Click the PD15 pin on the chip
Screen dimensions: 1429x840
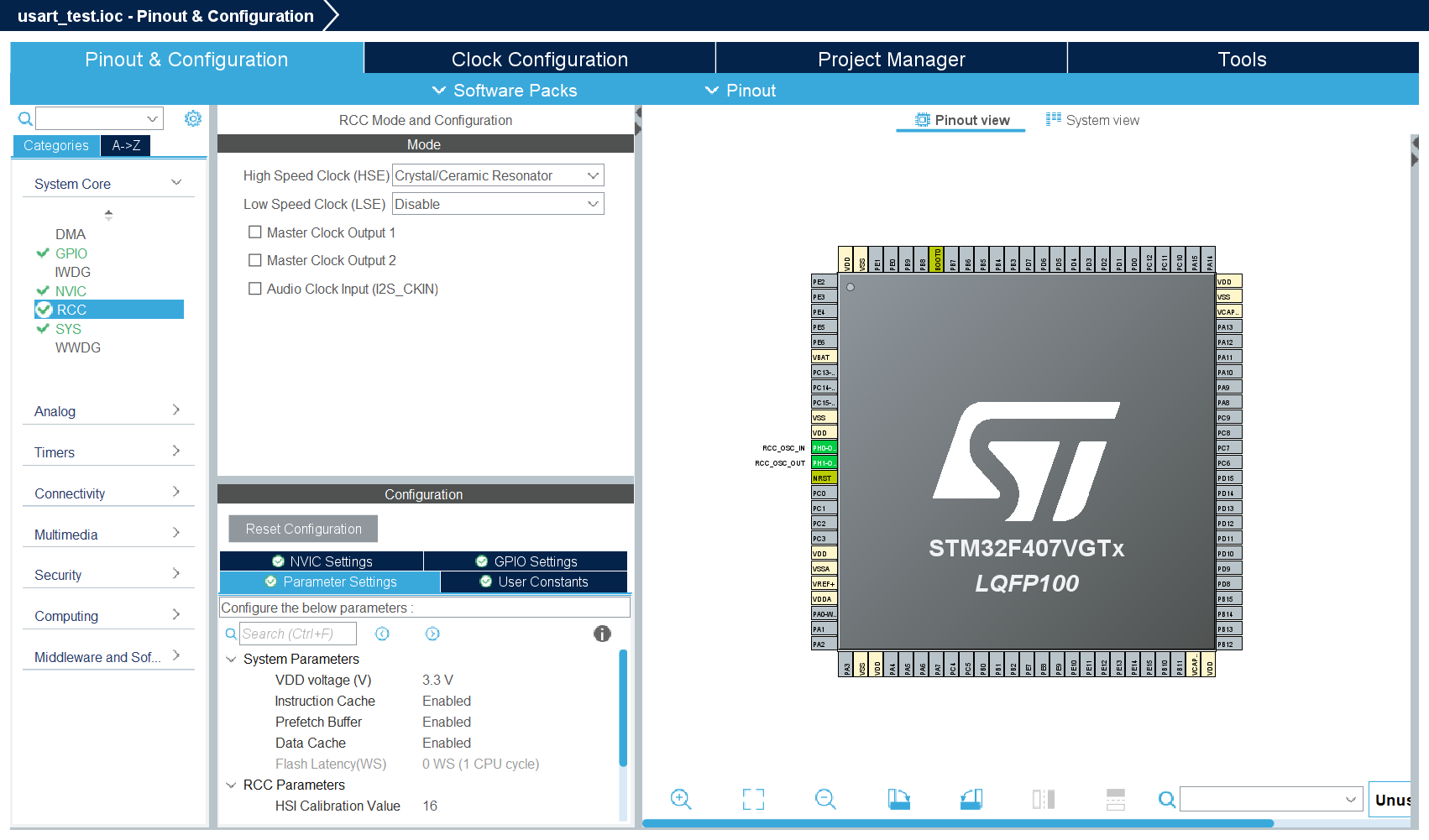pos(1229,478)
